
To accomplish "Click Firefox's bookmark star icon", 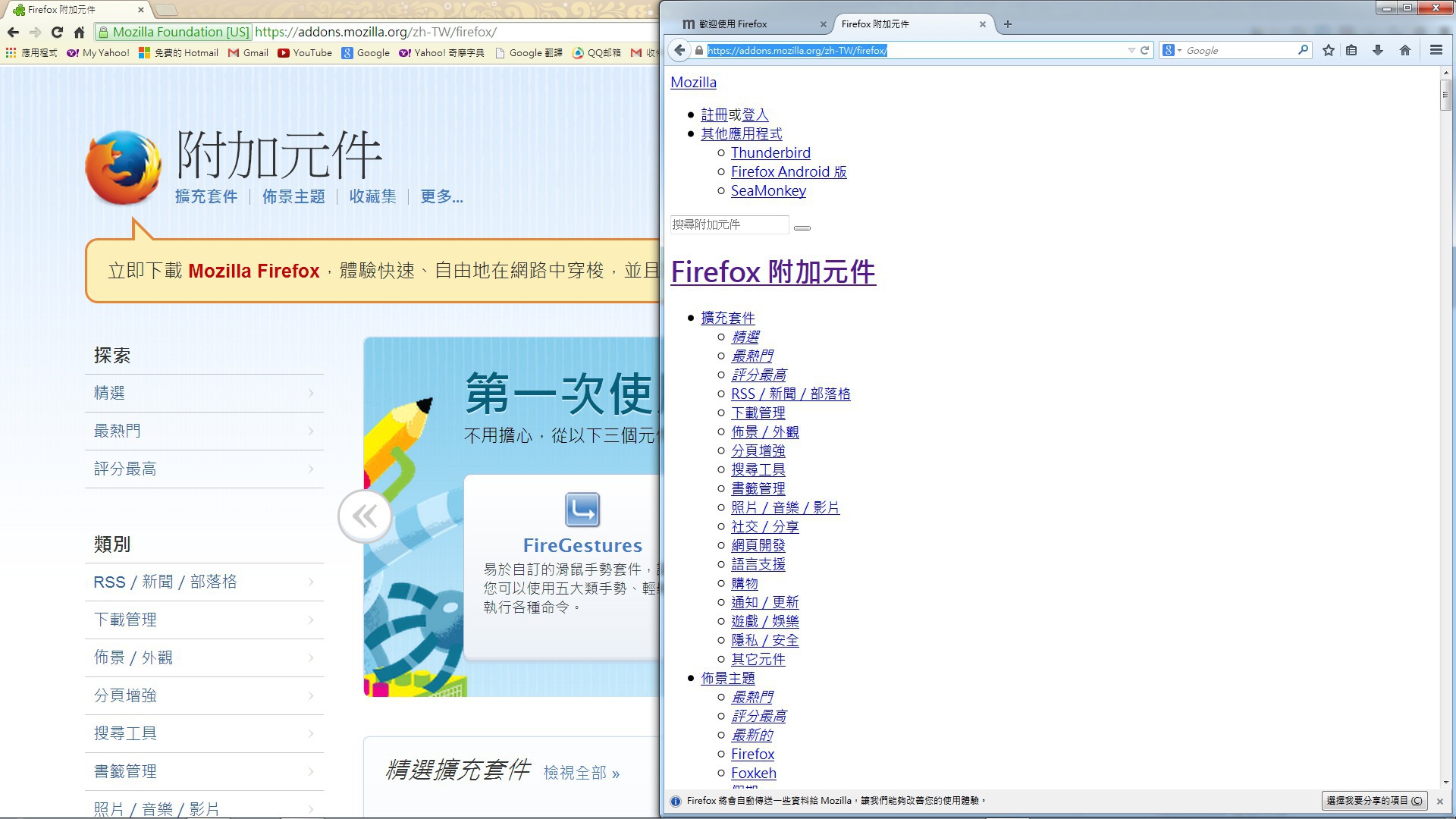I will pos(1328,50).
